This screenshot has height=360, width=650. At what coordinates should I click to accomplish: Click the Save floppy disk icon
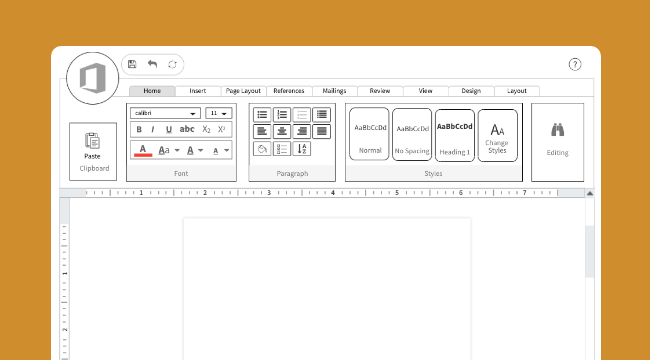click(x=132, y=64)
